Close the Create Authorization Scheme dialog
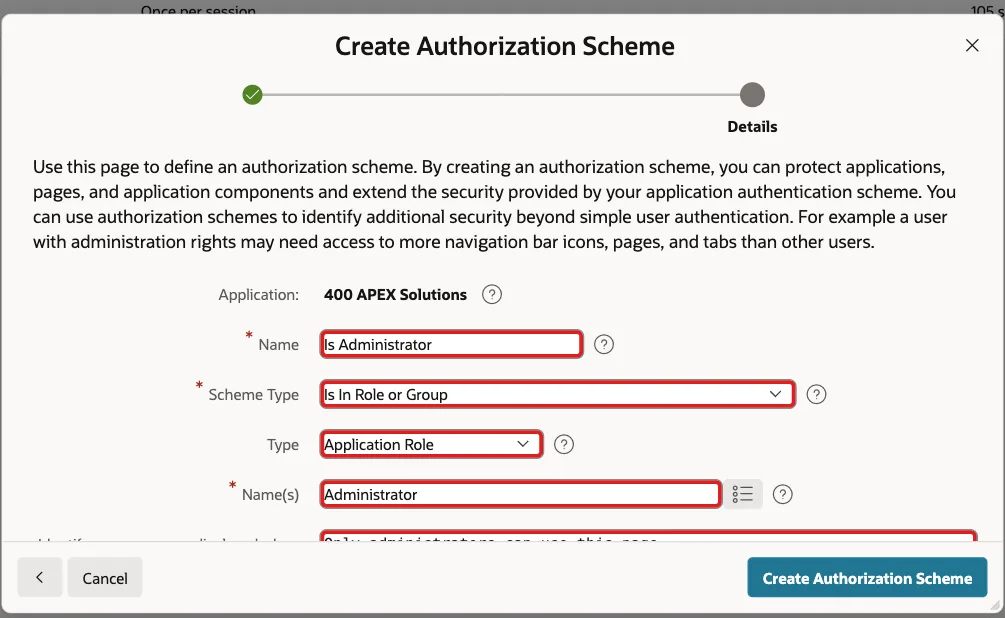1005x618 pixels. [972, 46]
